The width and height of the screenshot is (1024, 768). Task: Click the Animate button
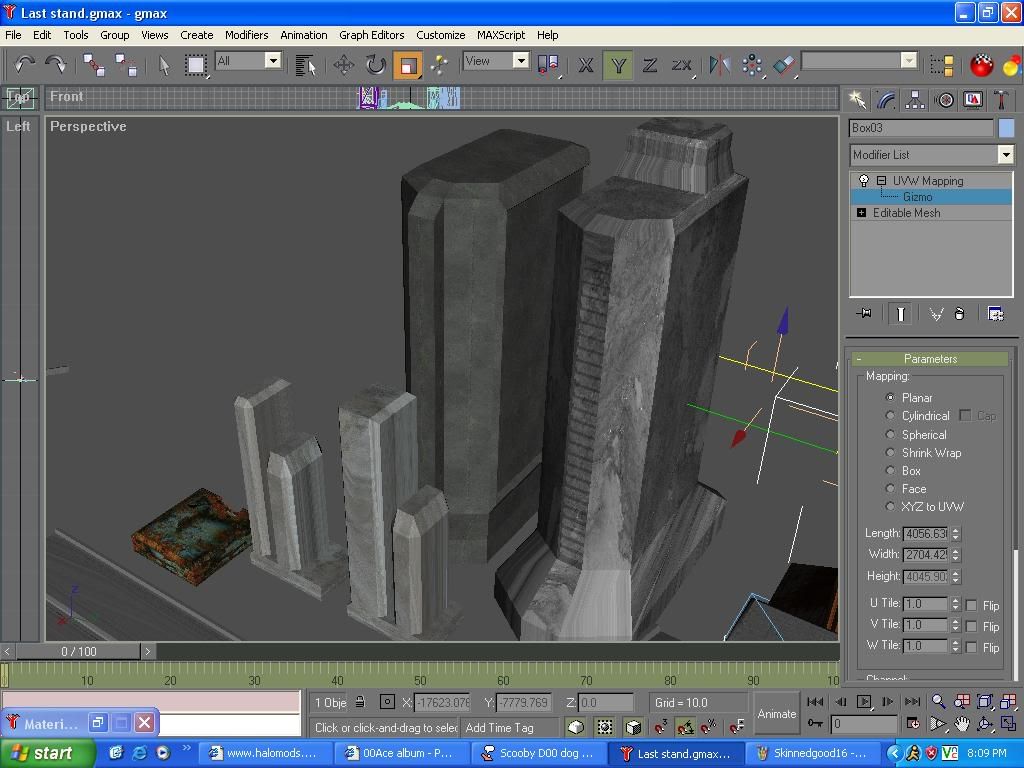776,714
